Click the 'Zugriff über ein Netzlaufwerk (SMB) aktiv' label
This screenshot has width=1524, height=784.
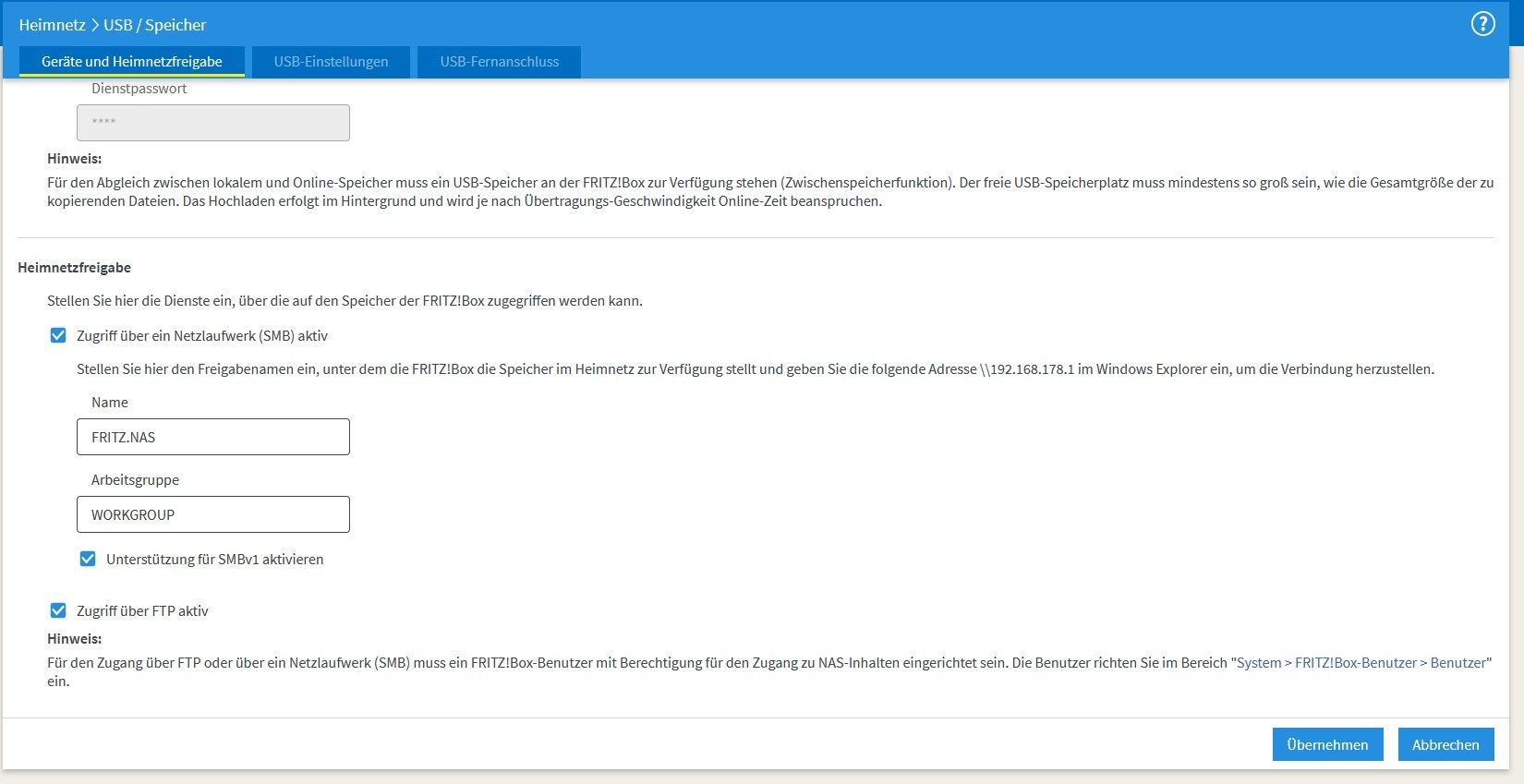pos(202,335)
